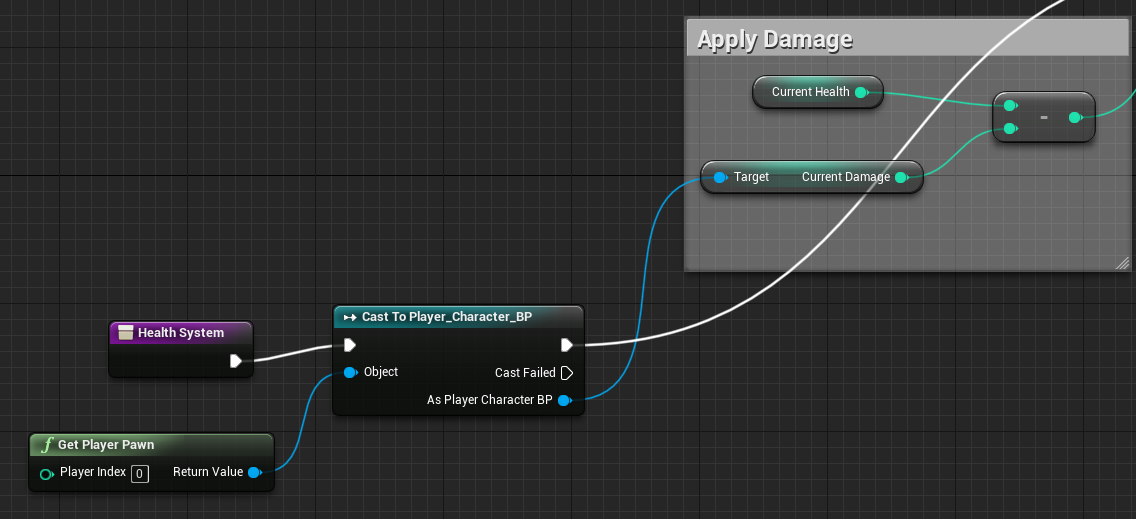Click the Object input pin on Cast node
The height and width of the screenshot is (519, 1136).
click(350, 372)
